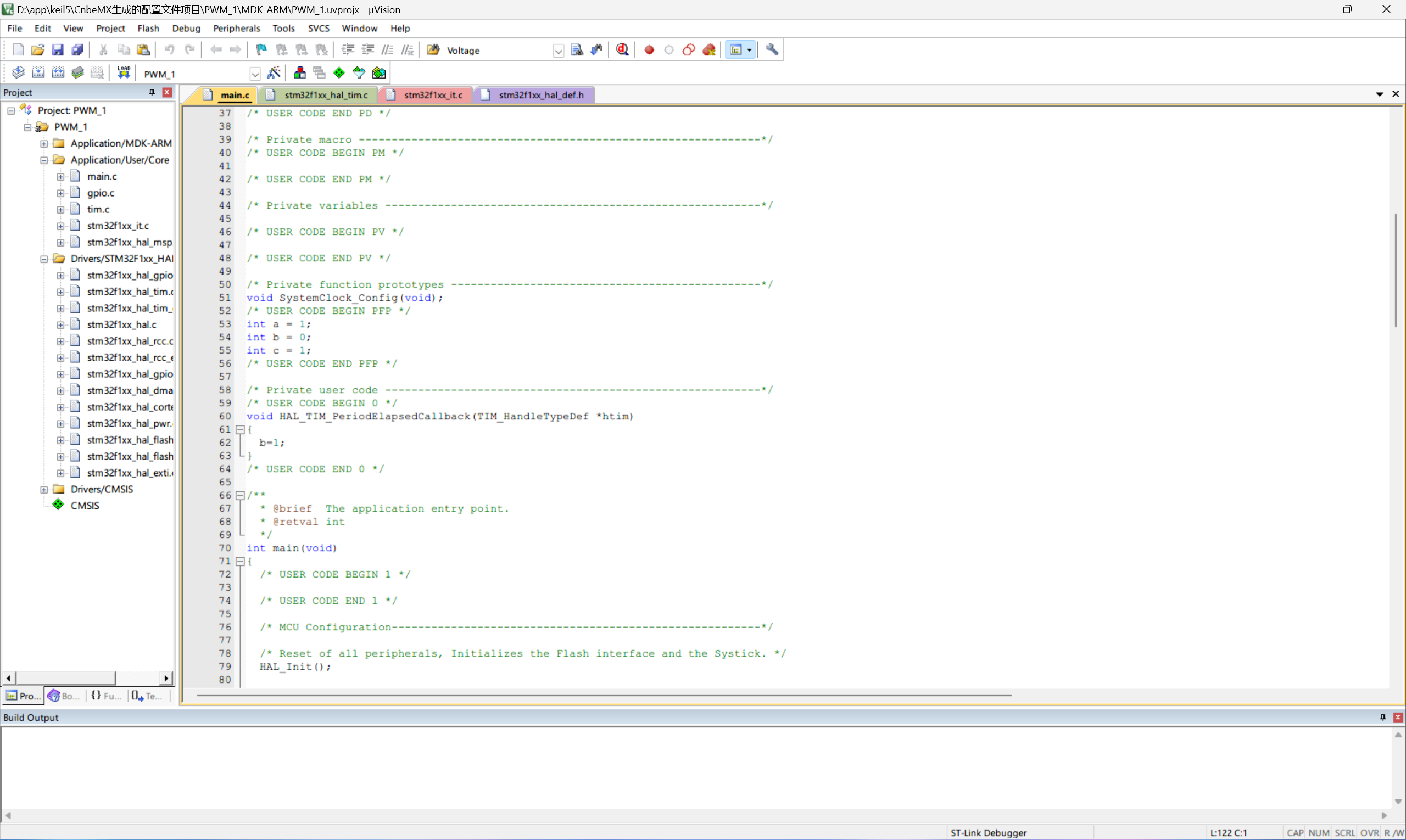Launch the Pack Installer
The height and width of the screenshot is (840, 1406).
(379, 72)
